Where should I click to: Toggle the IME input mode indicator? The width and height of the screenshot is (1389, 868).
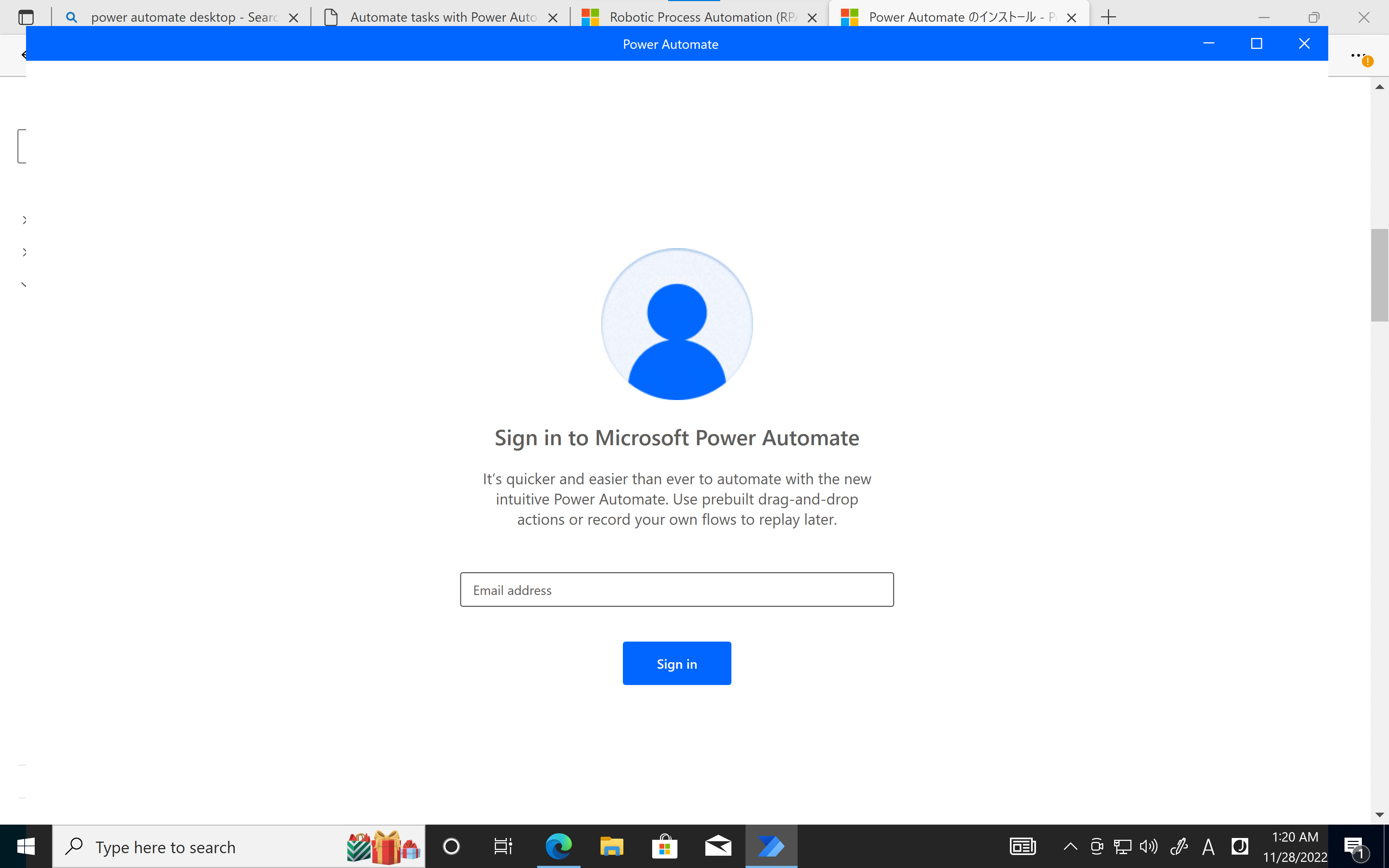pos(1208,846)
